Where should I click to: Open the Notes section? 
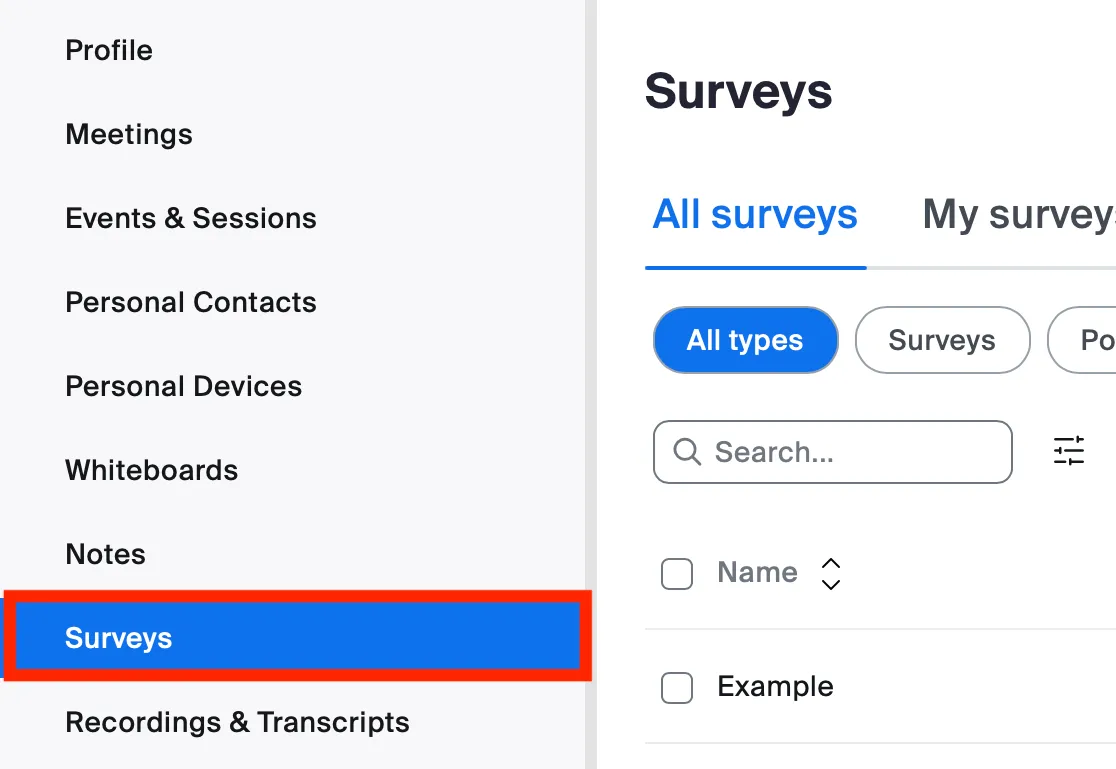click(x=105, y=554)
